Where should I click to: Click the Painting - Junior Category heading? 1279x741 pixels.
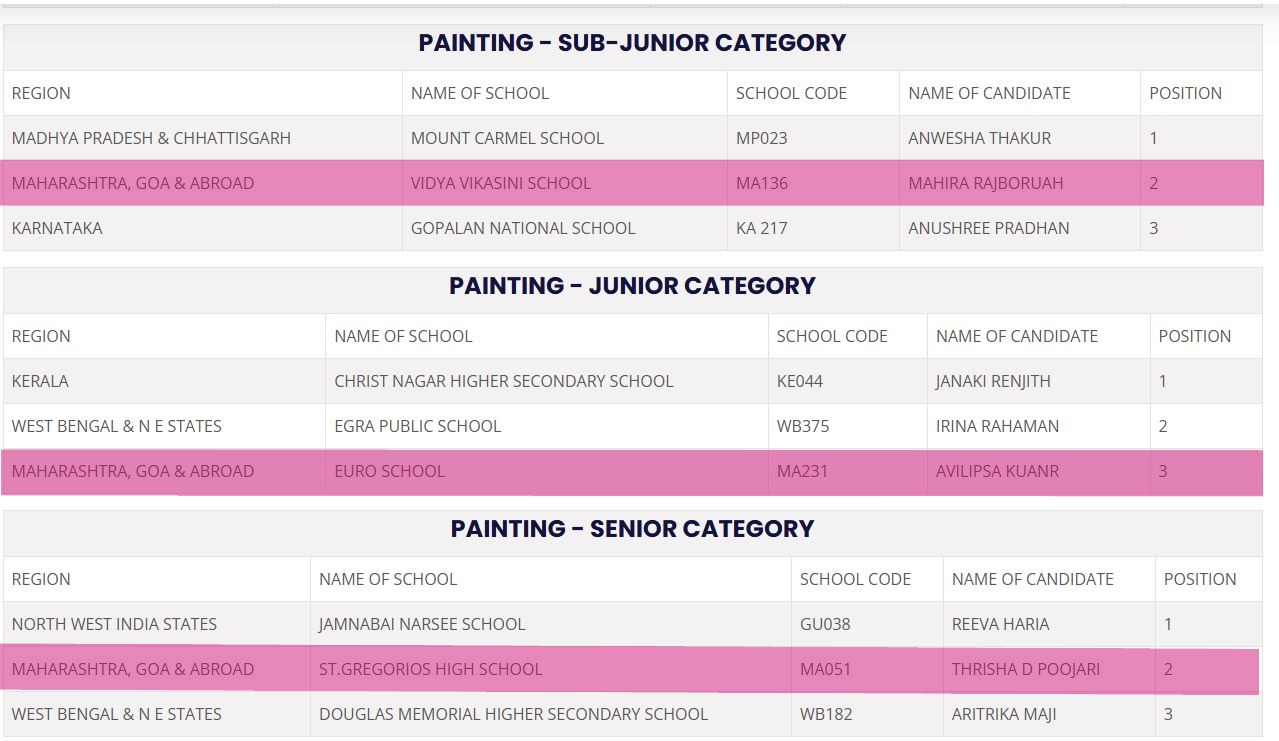point(632,286)
